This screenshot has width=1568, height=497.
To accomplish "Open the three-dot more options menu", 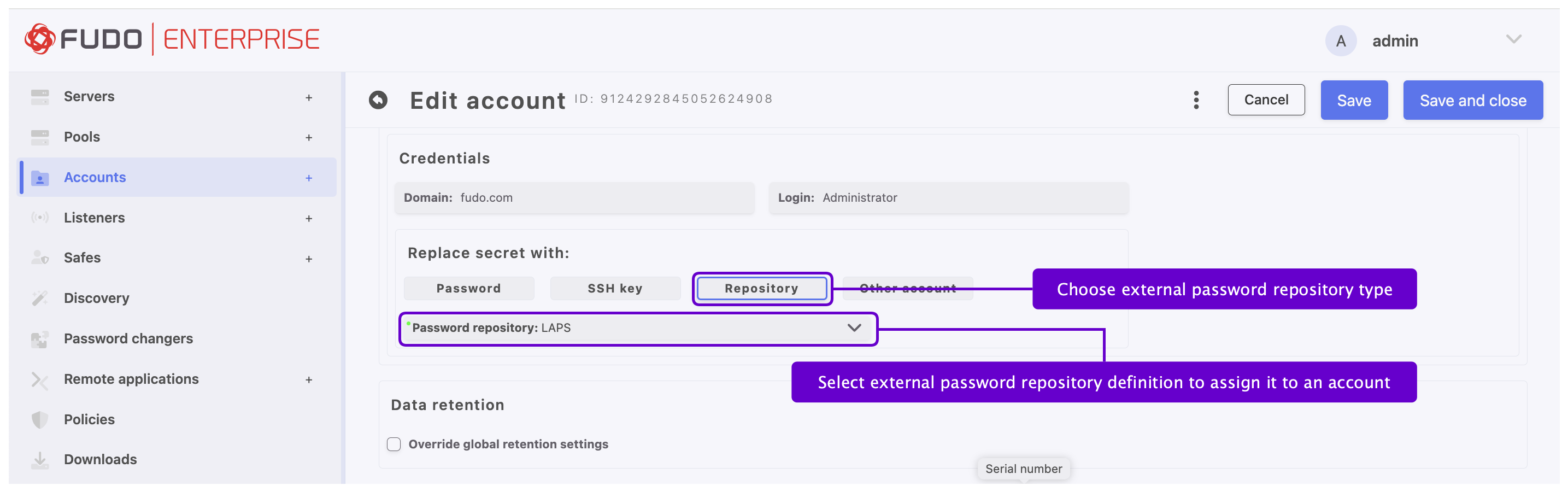I will (x=1195, y=100).
